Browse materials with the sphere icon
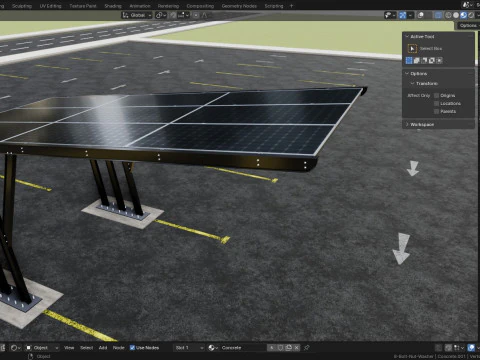Screen dimensions: 480x360 pos(212,348)
